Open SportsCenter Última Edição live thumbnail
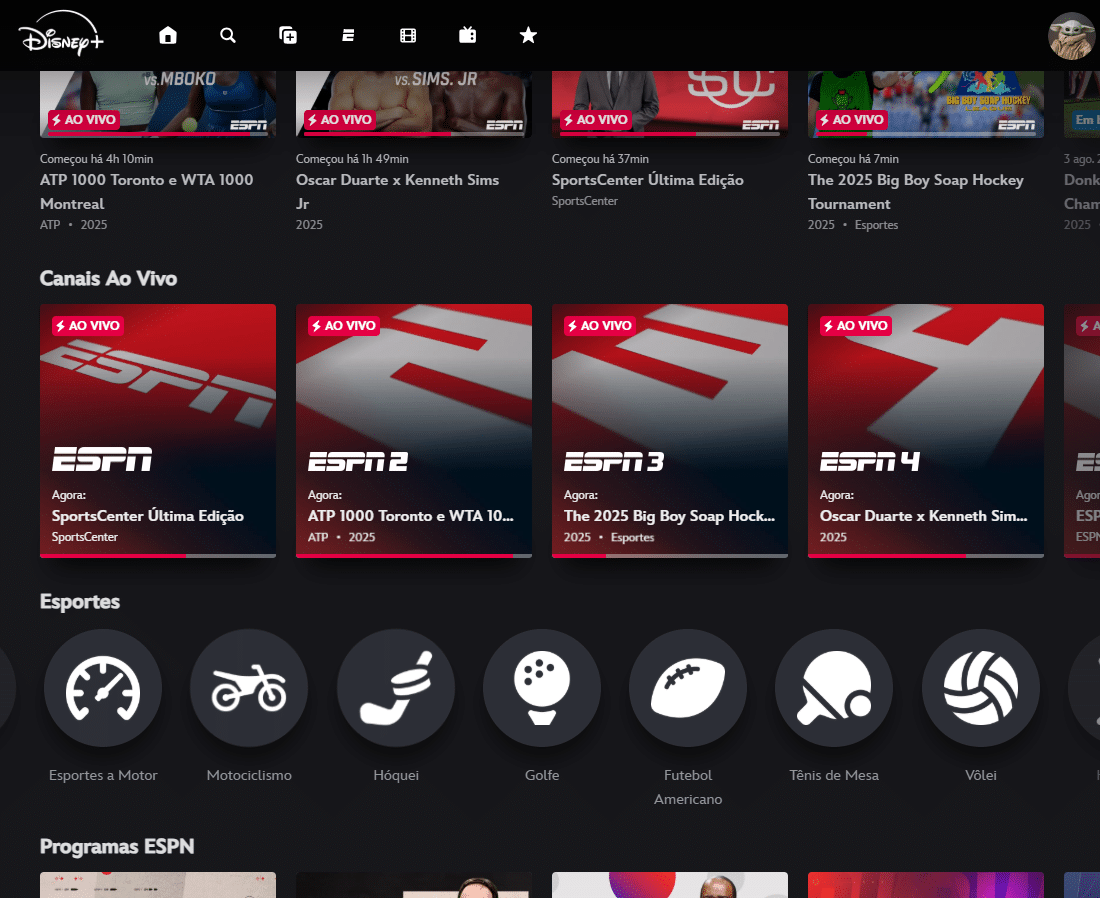 (670, 104)
